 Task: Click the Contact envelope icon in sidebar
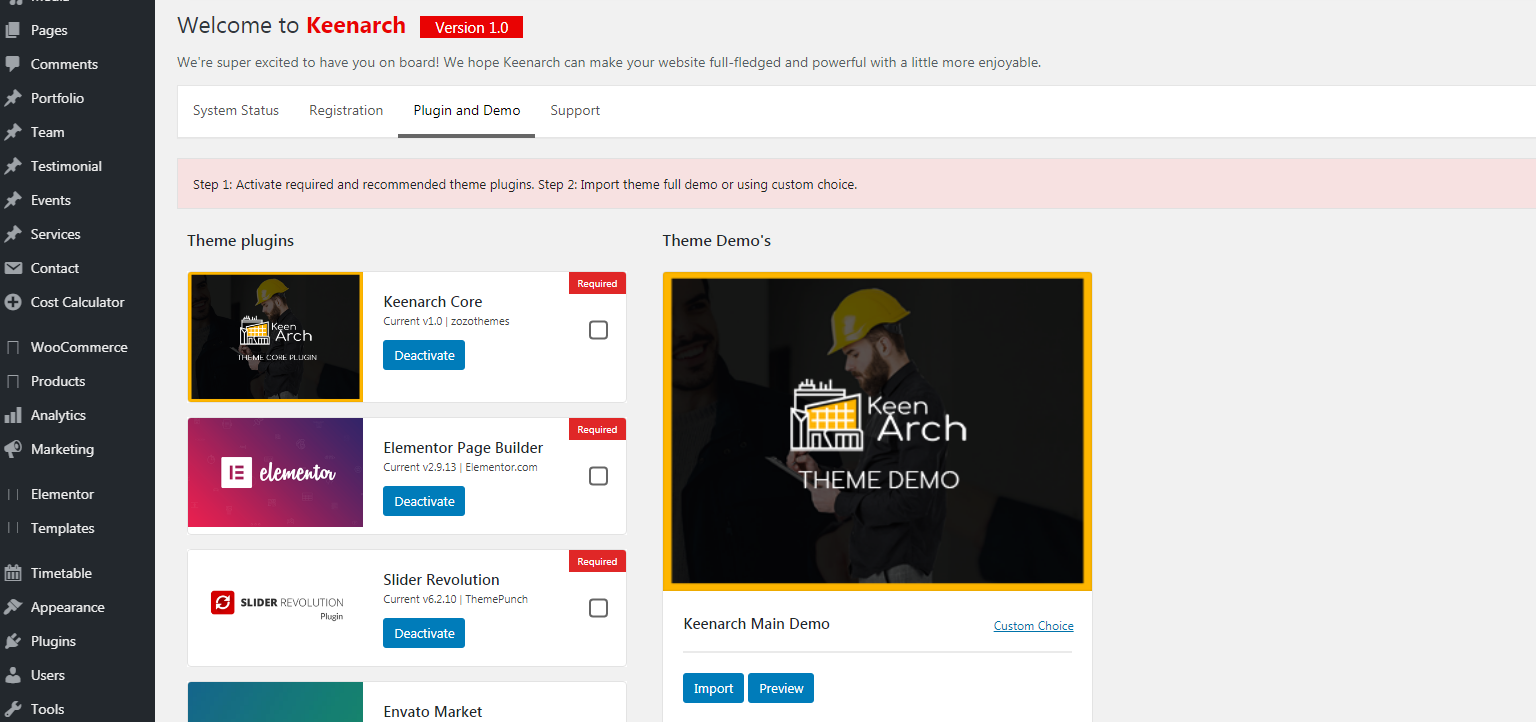point(13,268)
